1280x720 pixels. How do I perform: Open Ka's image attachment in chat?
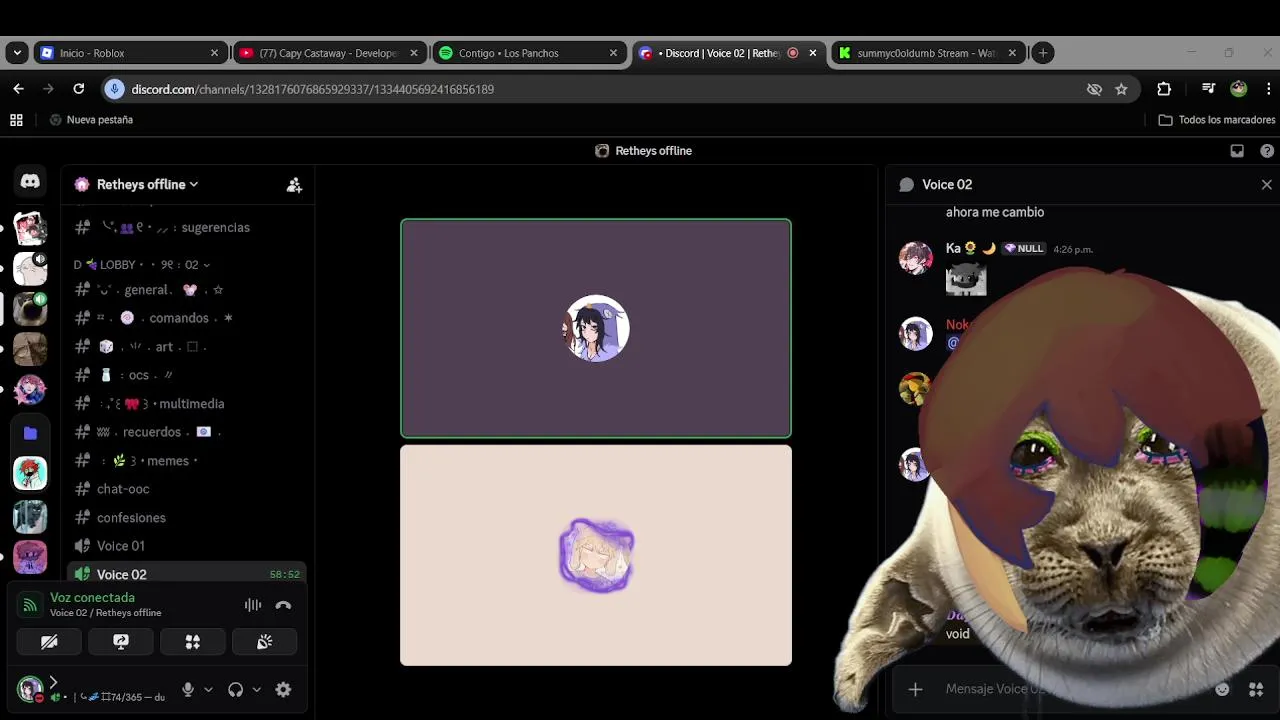966,279
